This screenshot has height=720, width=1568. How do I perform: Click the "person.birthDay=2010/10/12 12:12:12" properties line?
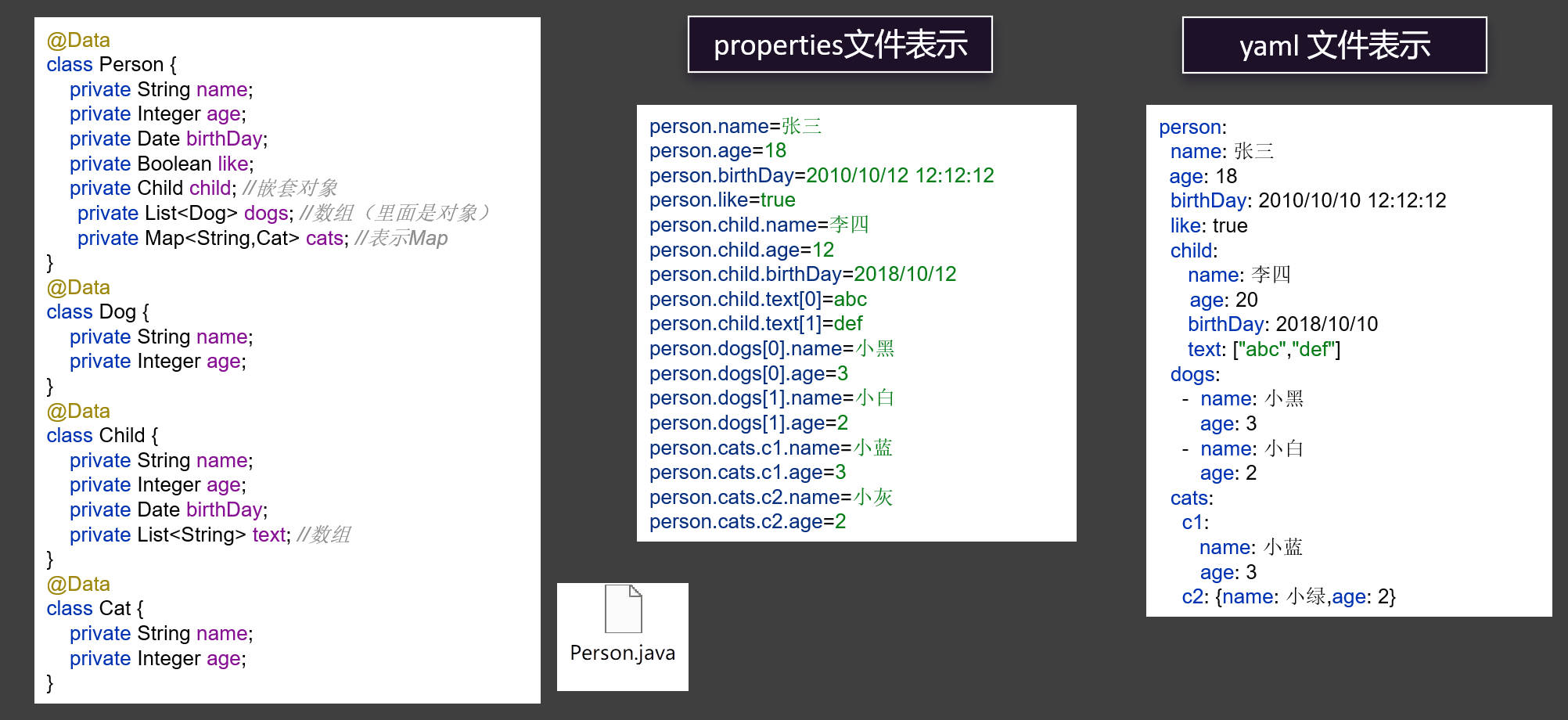(x=822, y=175)
